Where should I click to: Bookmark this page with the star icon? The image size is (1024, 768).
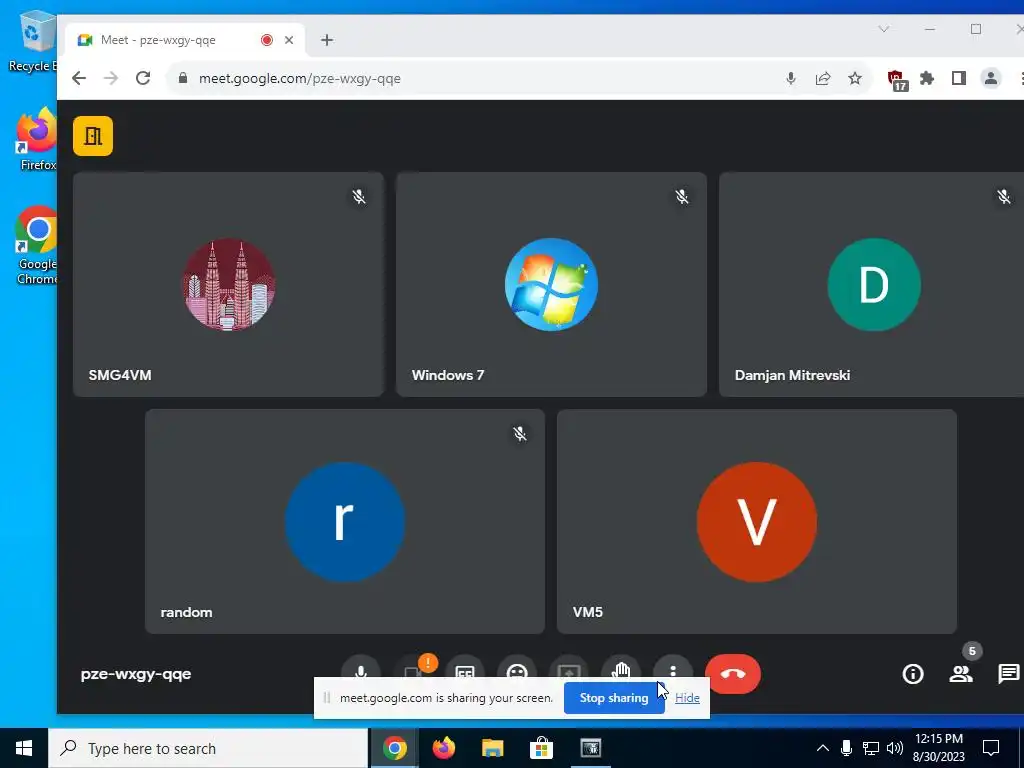(x=855, y=78)
